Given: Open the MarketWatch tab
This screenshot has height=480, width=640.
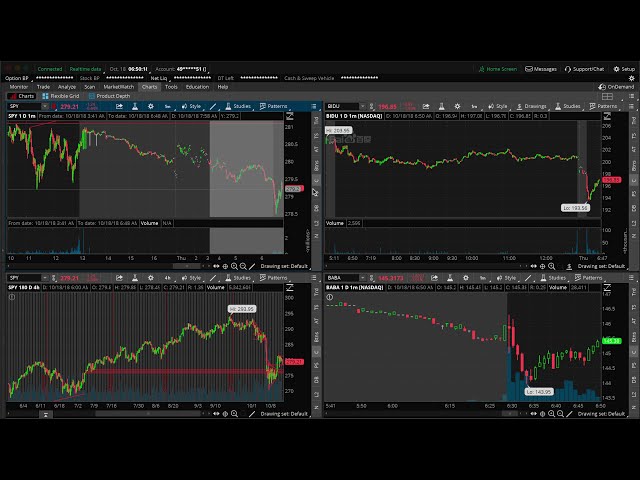Looking at the screenshot, I should [x=118, y=87].
